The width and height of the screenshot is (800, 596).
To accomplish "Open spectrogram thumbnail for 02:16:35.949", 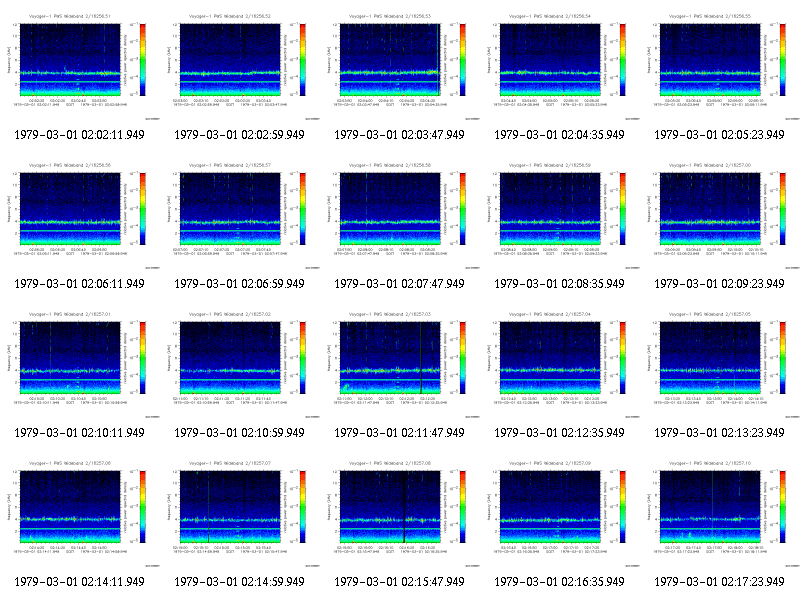I will click(560, 513).
